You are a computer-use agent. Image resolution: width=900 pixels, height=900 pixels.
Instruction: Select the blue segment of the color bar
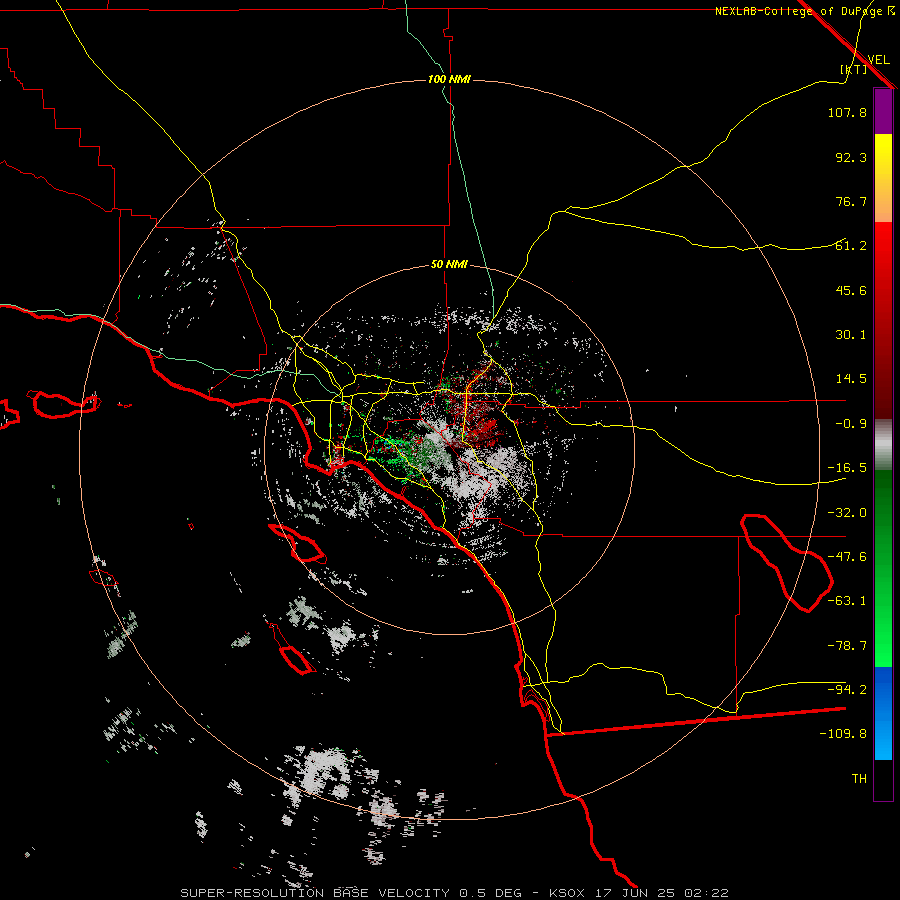point(883,713)
